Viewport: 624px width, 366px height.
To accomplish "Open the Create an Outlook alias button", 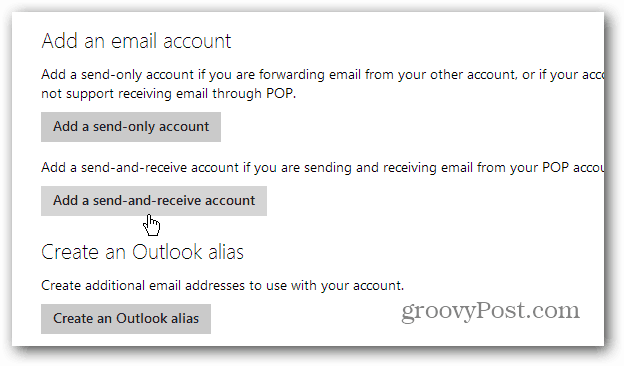I will [x=126, y=319].
